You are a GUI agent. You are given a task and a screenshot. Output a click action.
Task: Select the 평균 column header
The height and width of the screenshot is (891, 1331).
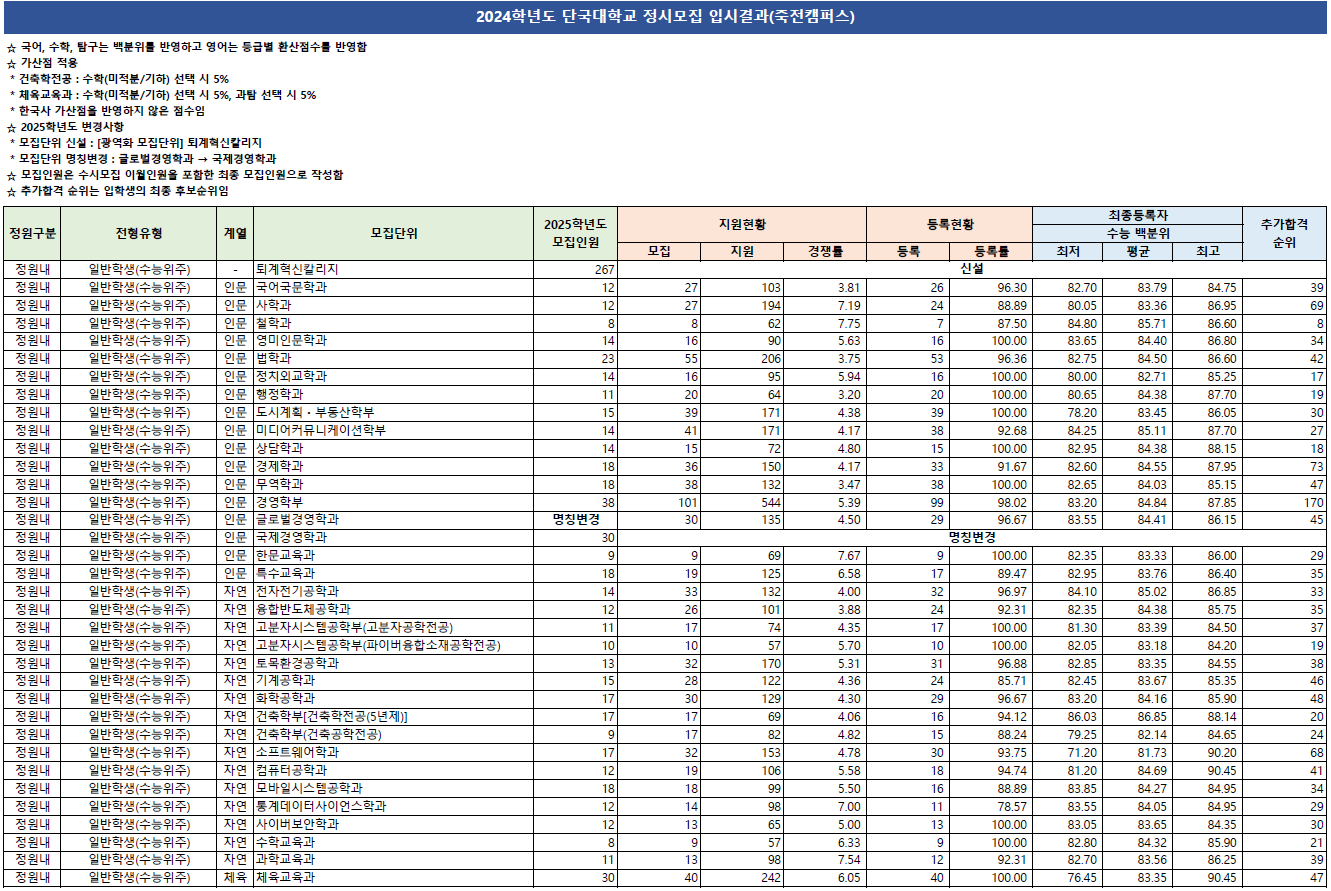click(x=1137, y=251)
